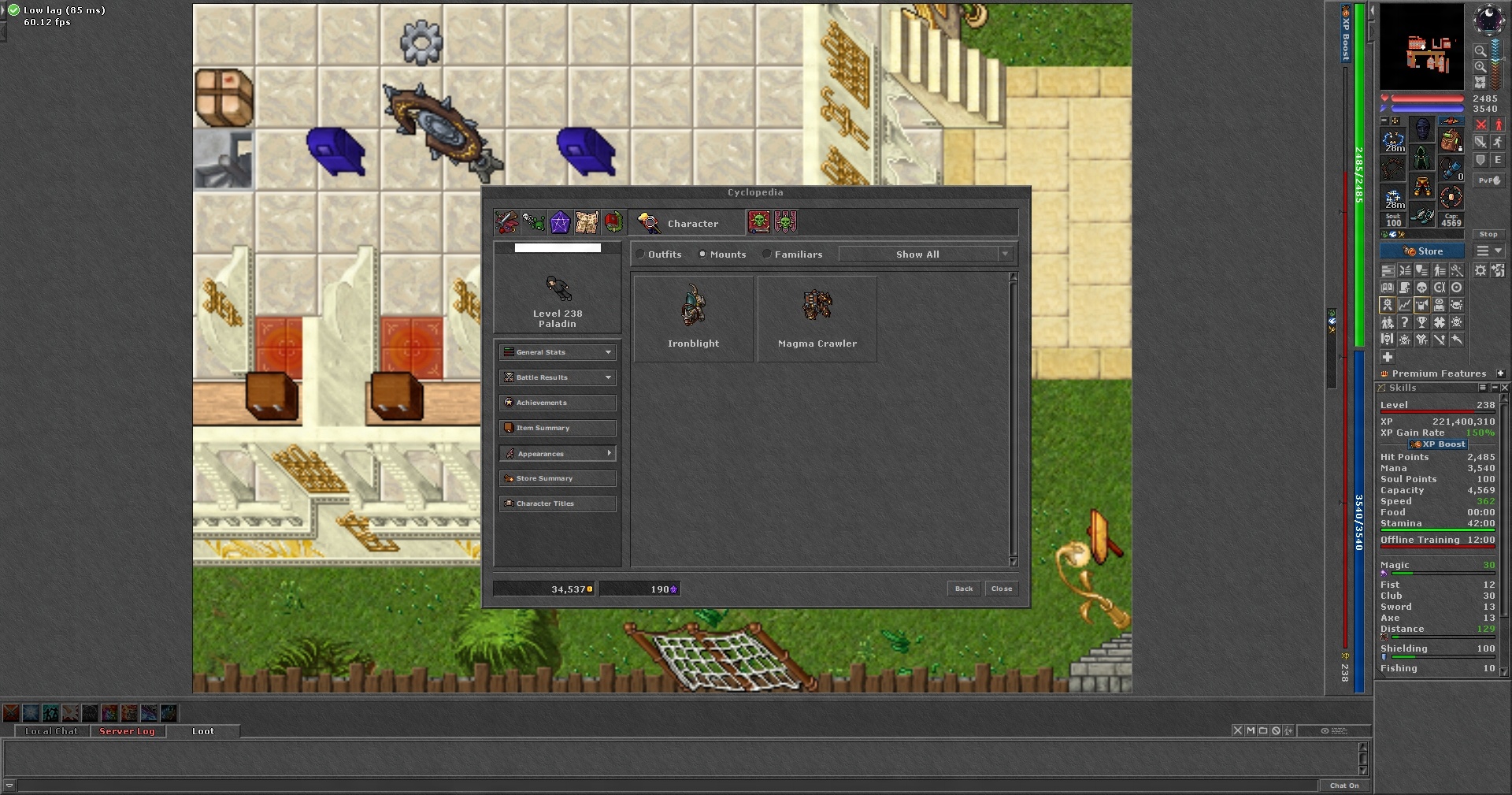
Task: Toggle the running figure chase mode
Action: tap(1498, 142)
